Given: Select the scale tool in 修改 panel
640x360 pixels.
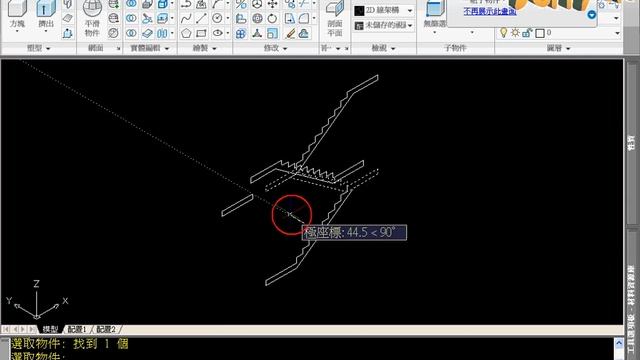Looking at the screenshot, I should [272, 33].
